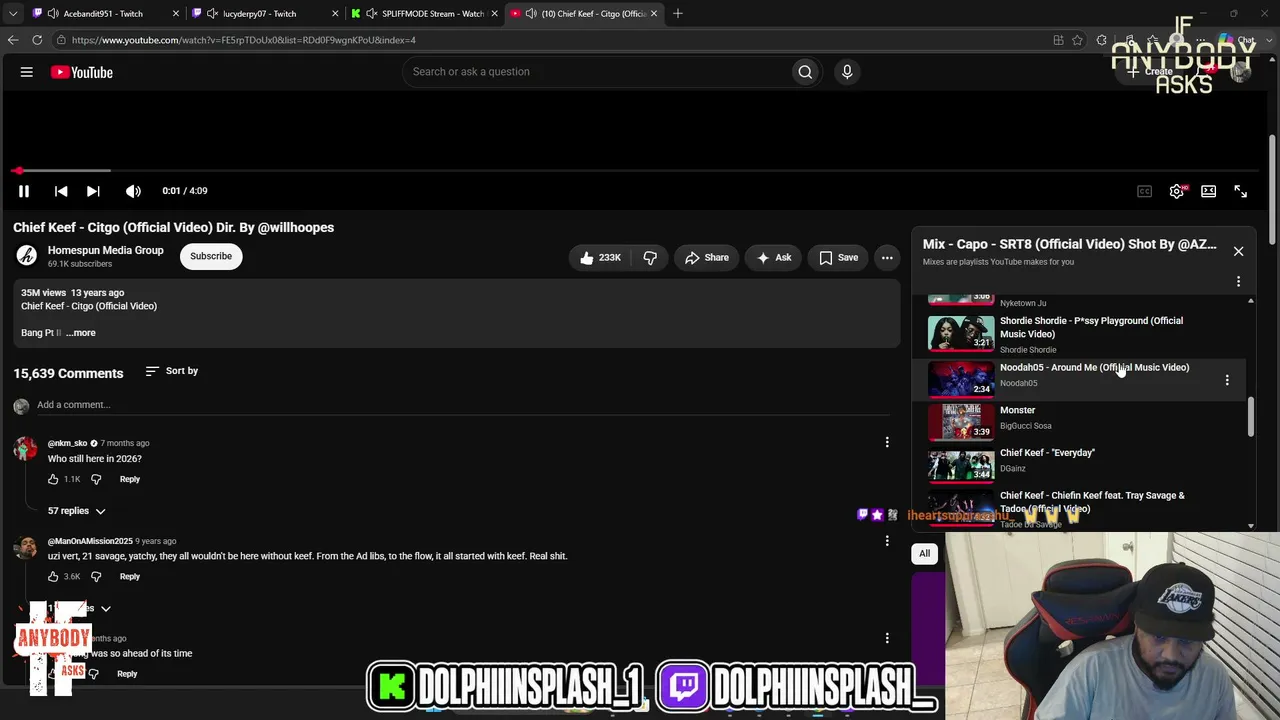Open the comments Sort by menu

coord(171,371)
